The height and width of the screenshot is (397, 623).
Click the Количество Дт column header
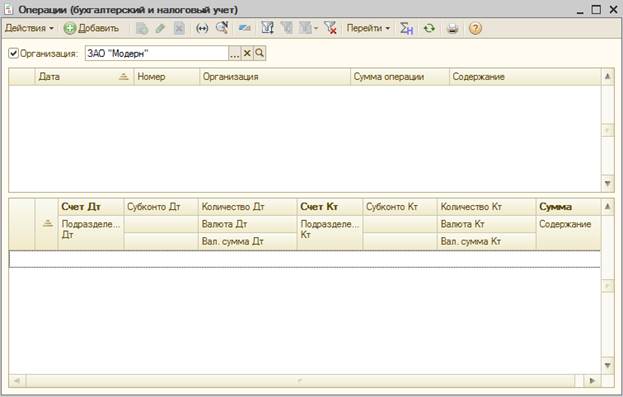coord(248,207)
